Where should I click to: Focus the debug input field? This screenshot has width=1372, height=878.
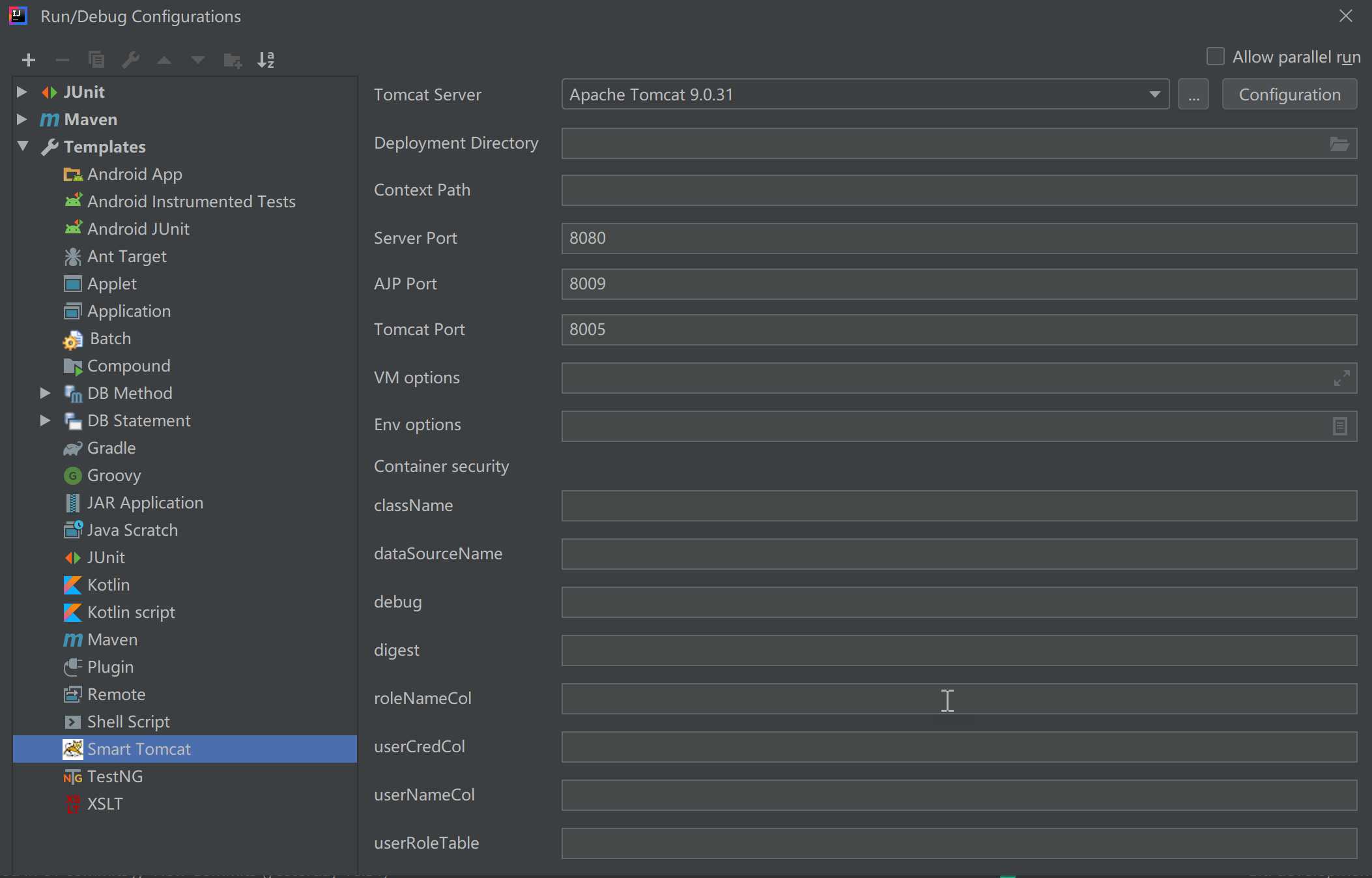[x=959, y=602]
